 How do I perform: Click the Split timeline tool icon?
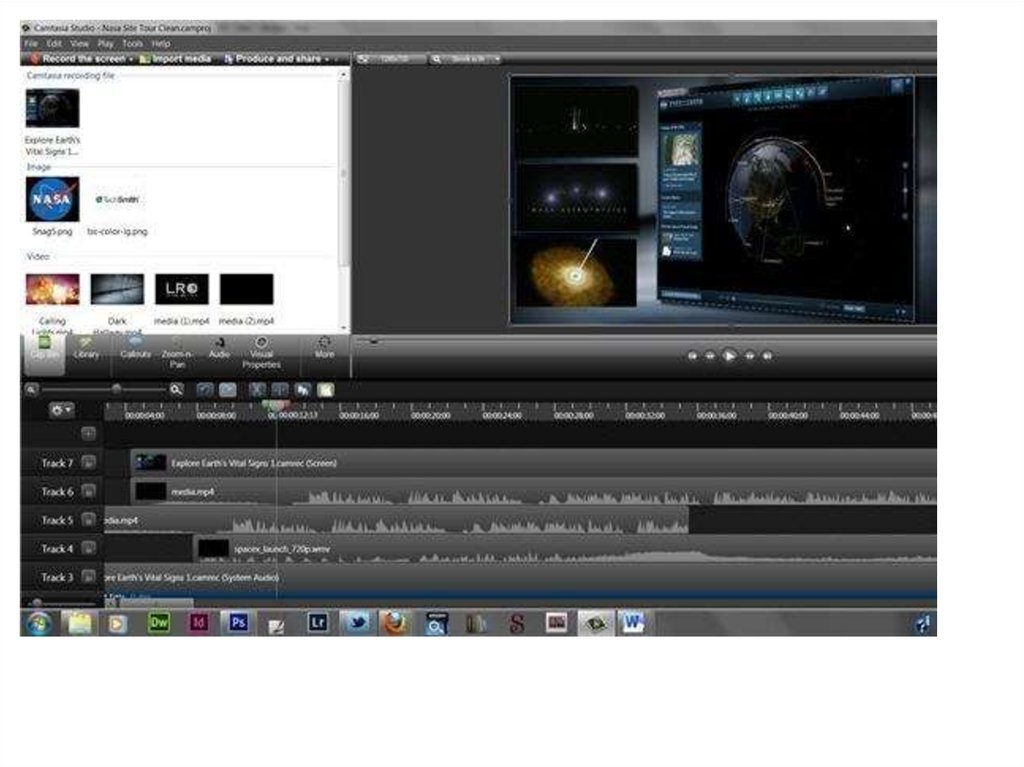pyautogui.click(x=280, y=389)
